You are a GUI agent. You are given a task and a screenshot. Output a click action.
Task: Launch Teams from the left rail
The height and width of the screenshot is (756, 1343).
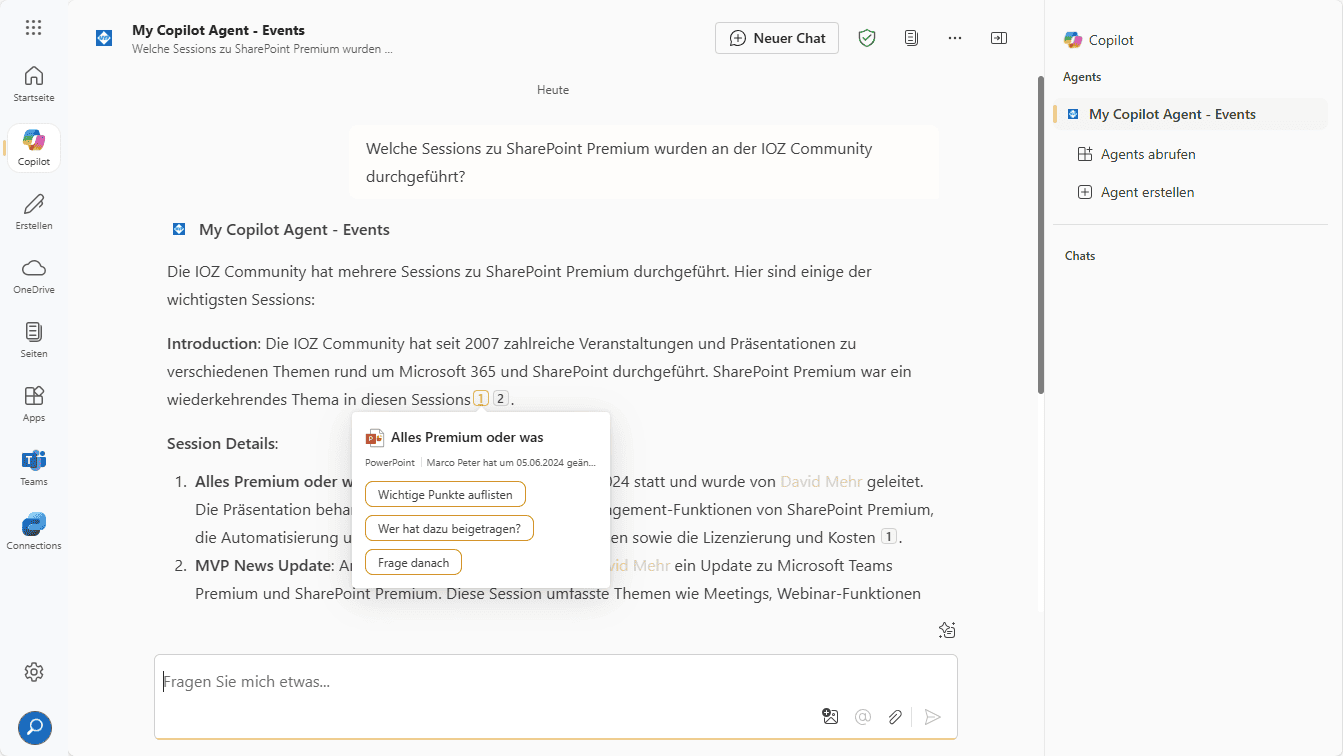click(x=34, y=468)
